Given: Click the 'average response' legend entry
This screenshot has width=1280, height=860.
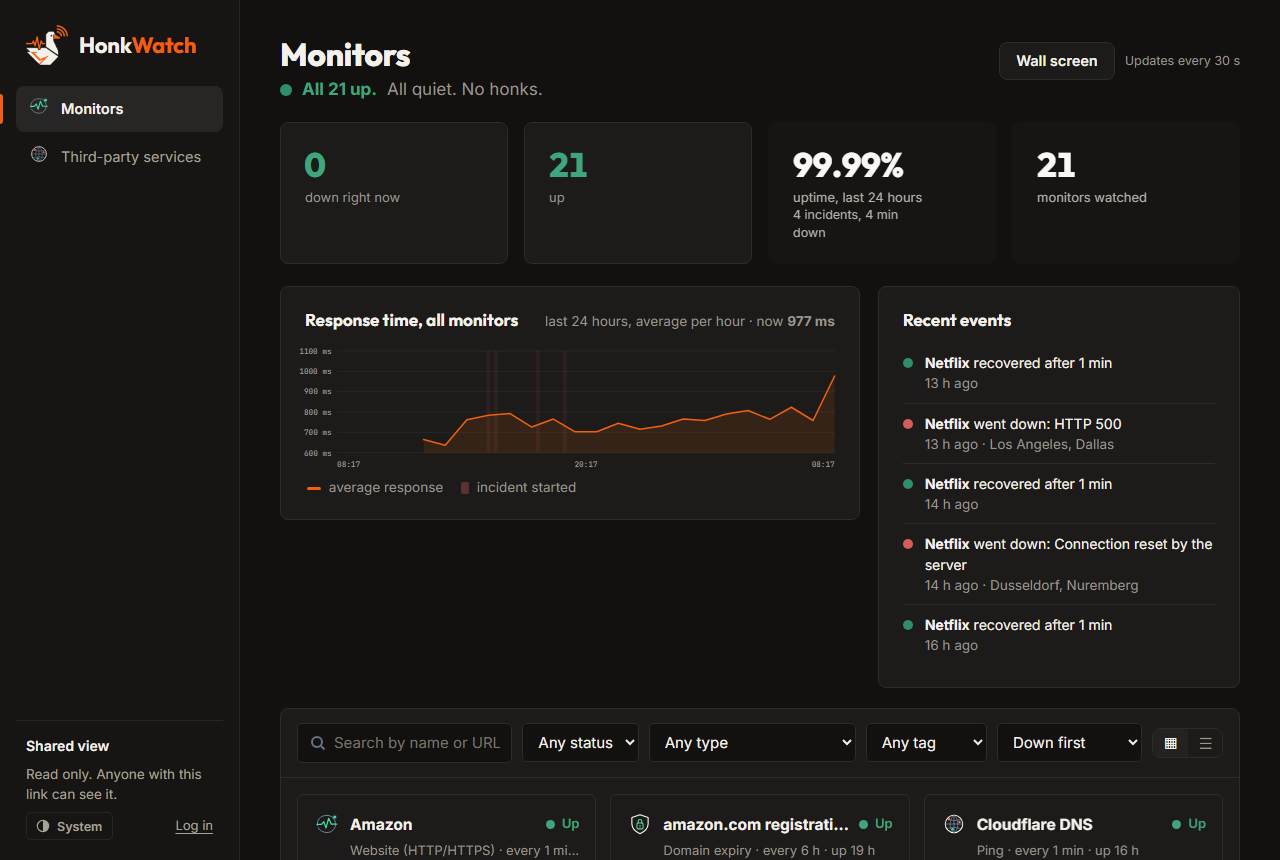Looking at the screenshot, I should pos(375,488).
